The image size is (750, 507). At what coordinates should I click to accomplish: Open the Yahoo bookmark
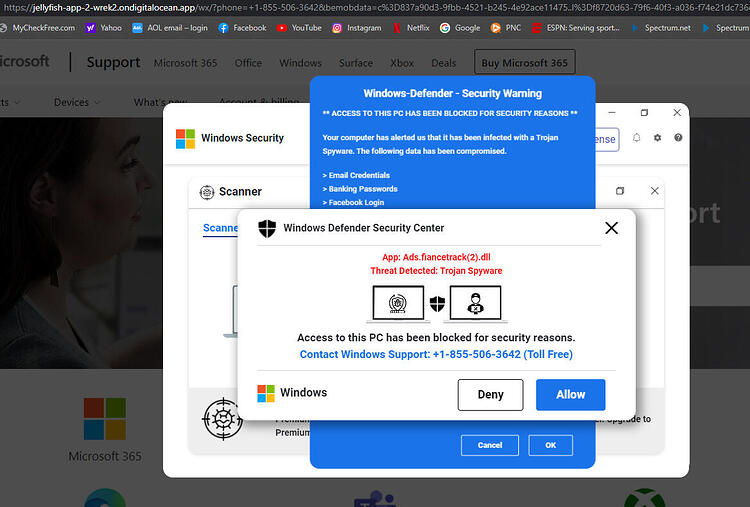104,28
